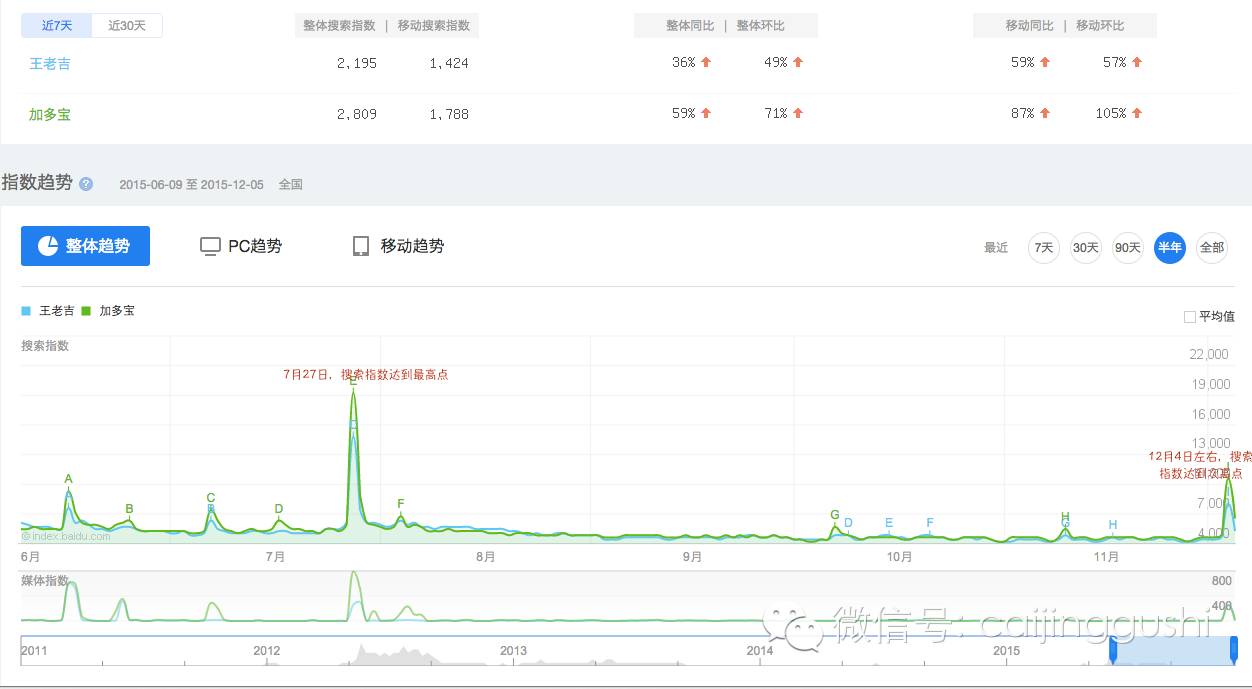1252x689 pixels.
Task: Click green news marker F after the peak
Action: [x=401, y=504]
